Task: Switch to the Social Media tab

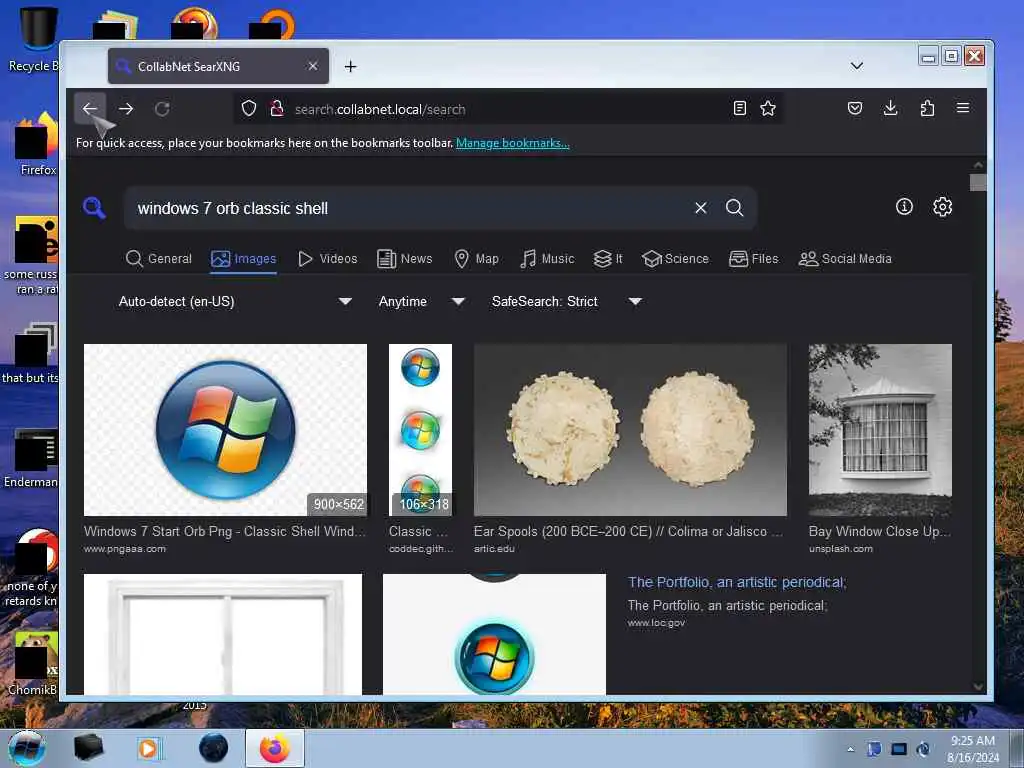Action: tap(845, 259)
